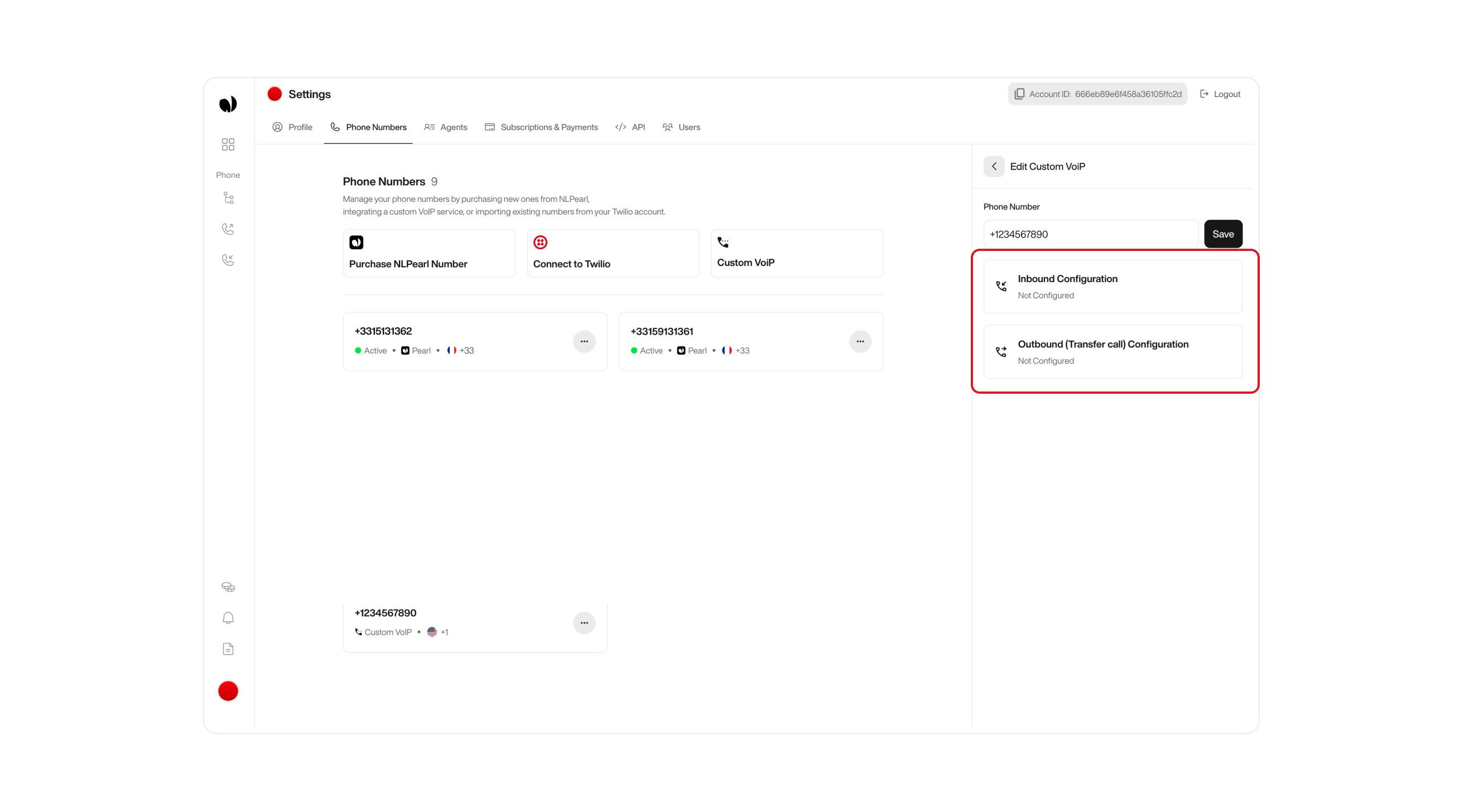Select the Connect to Twilio card
1464x812 pixels.
(x=613, y=253)
